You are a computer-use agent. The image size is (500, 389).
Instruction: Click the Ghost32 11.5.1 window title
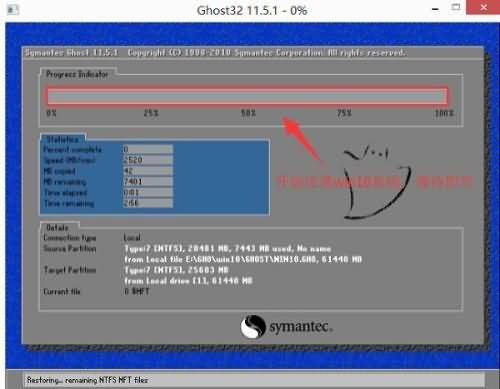(252, 11)
